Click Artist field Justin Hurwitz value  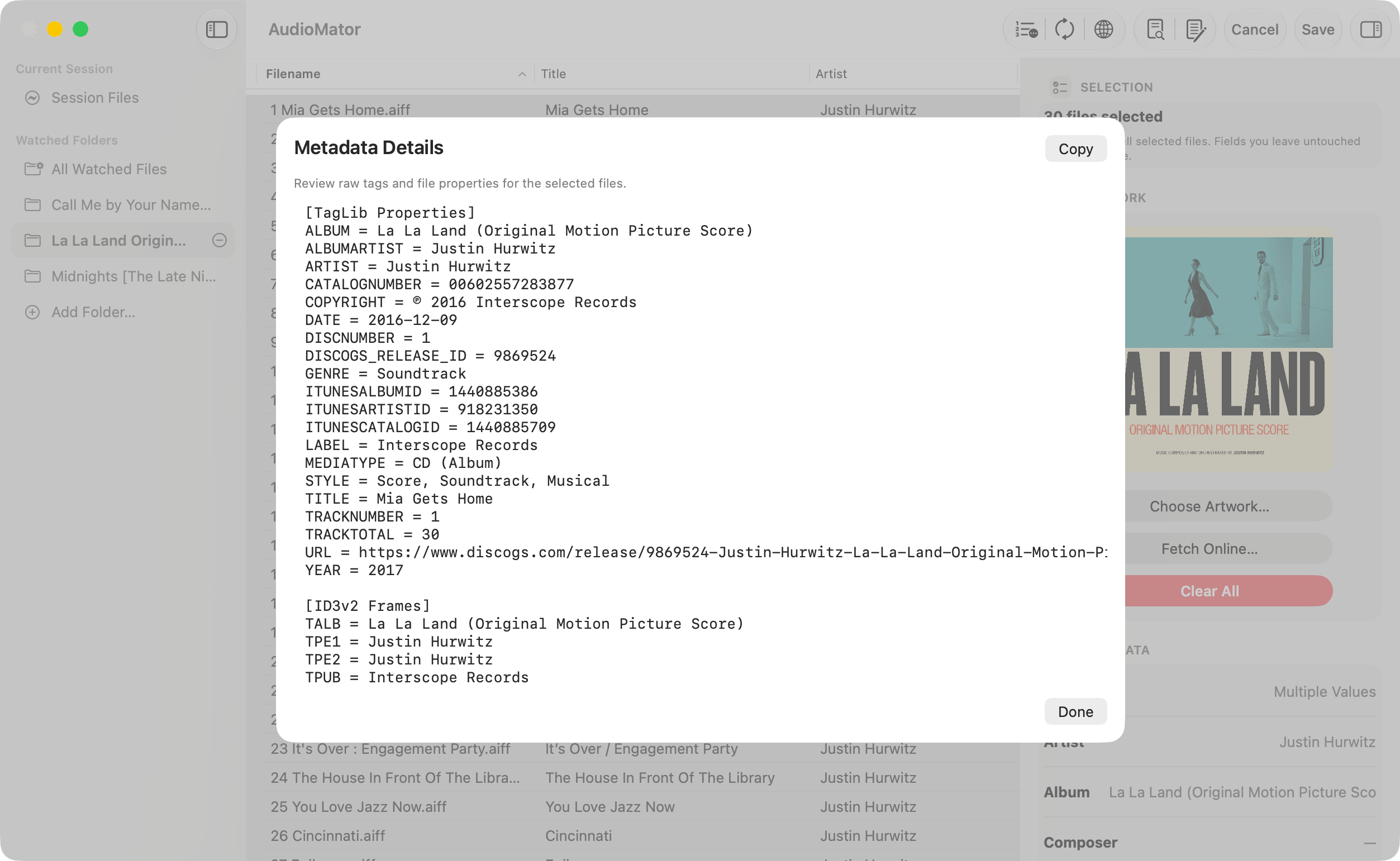click(1327, 742)
